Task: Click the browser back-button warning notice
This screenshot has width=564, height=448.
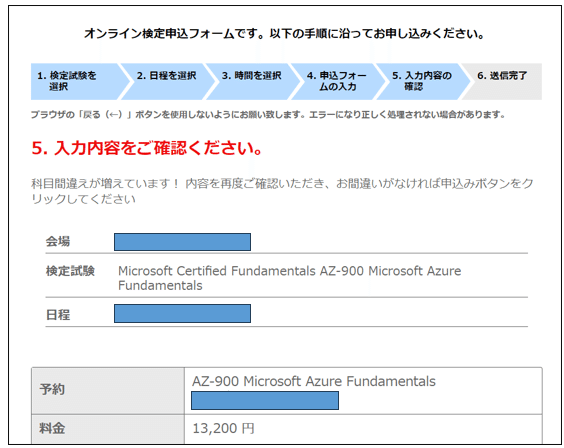Action: 268,115
